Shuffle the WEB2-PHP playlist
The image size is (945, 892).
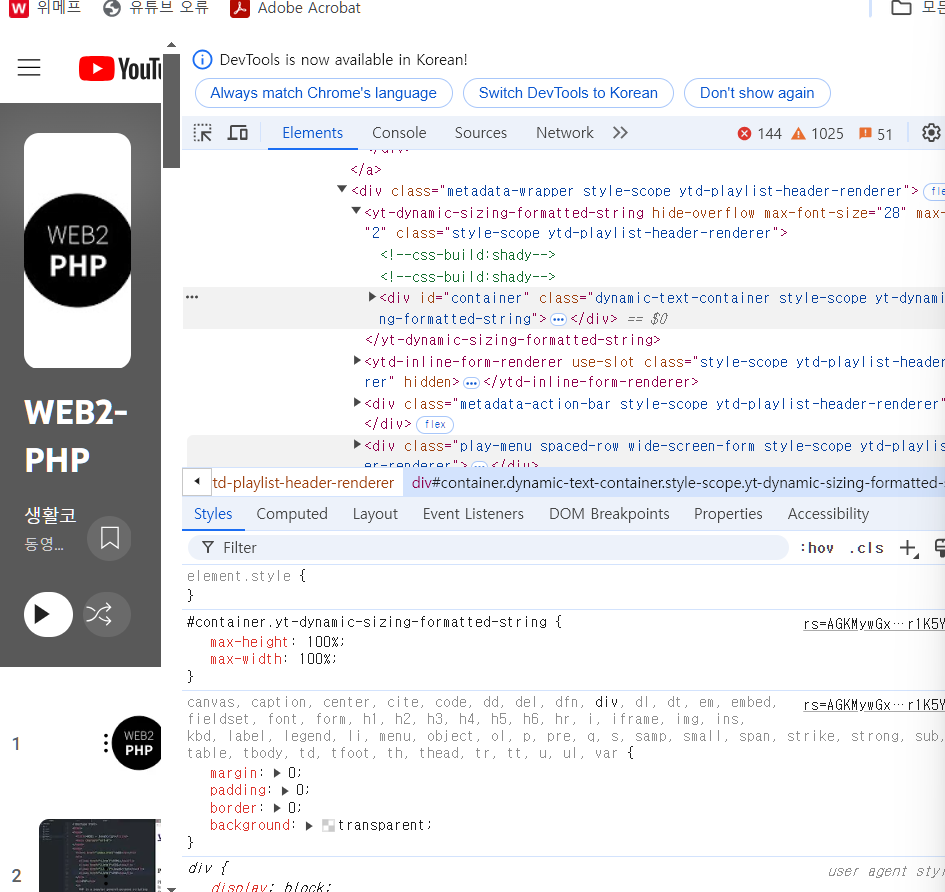(106, 614)
